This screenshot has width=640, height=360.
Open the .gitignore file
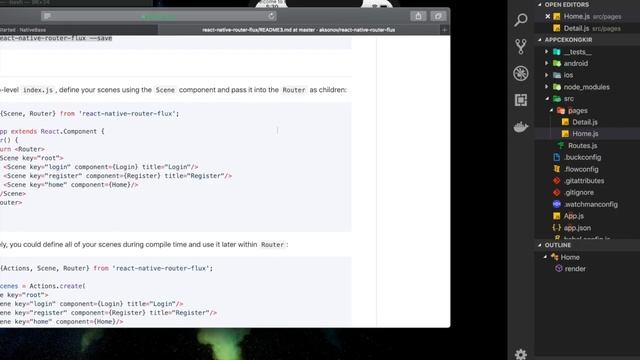pyautogui.click(x=579, y=192)
